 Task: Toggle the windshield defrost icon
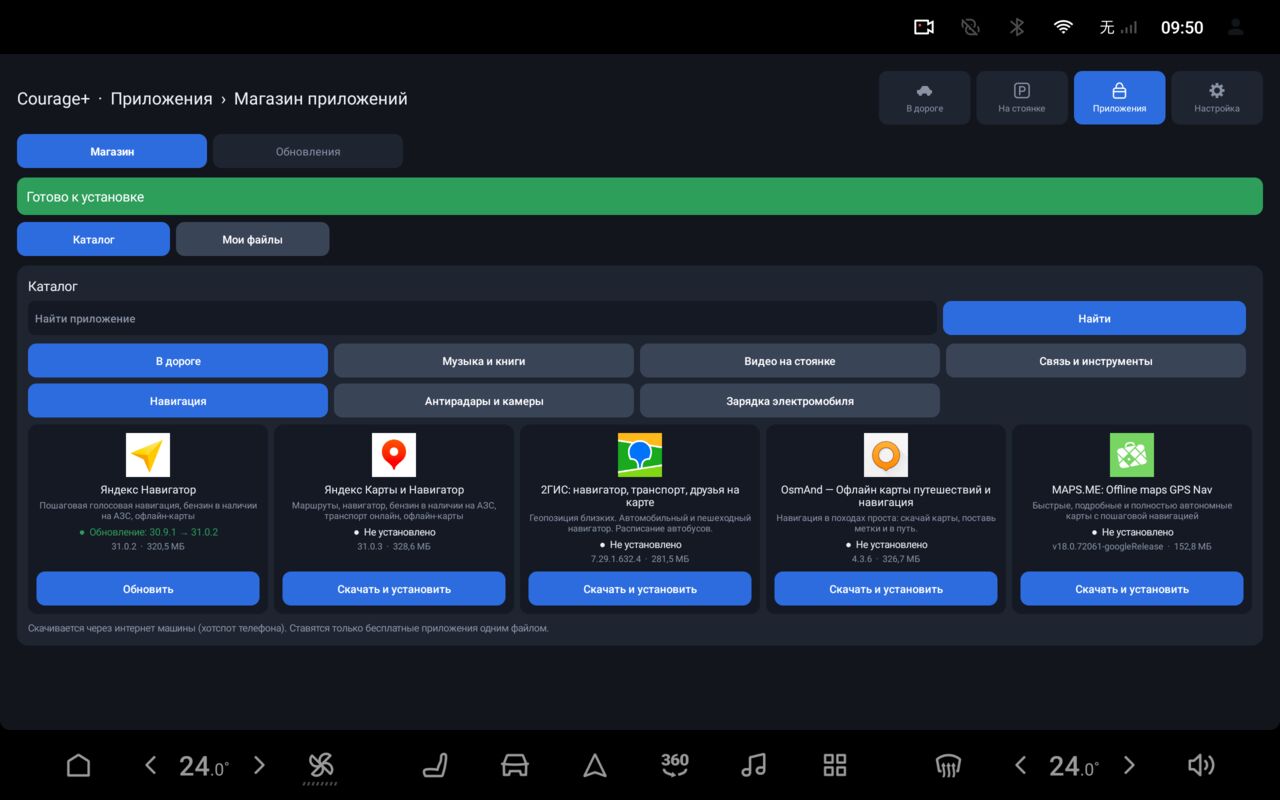tap(948, 766)
